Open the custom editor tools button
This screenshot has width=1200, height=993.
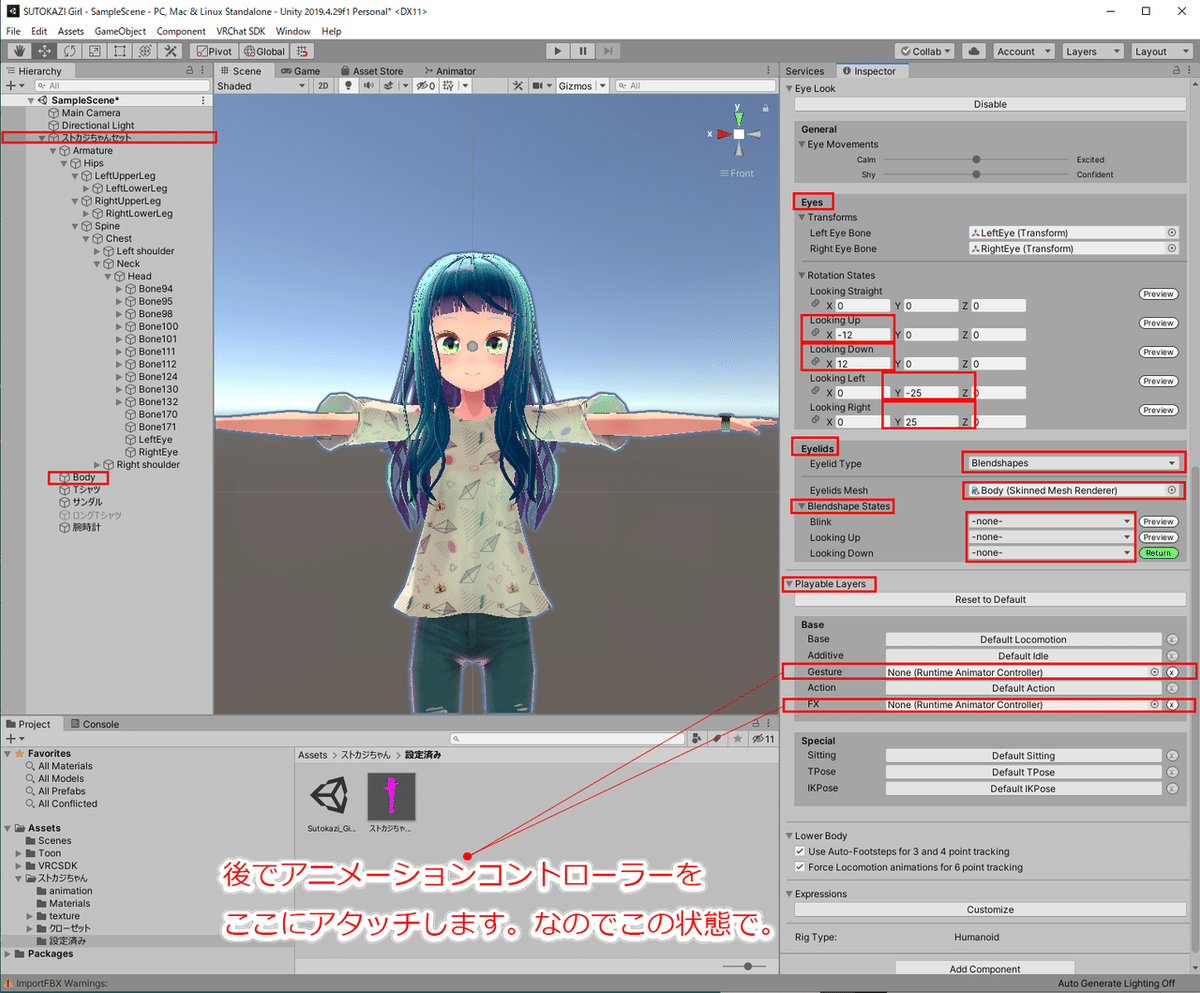pyautogui.click(x=171, y=51)
